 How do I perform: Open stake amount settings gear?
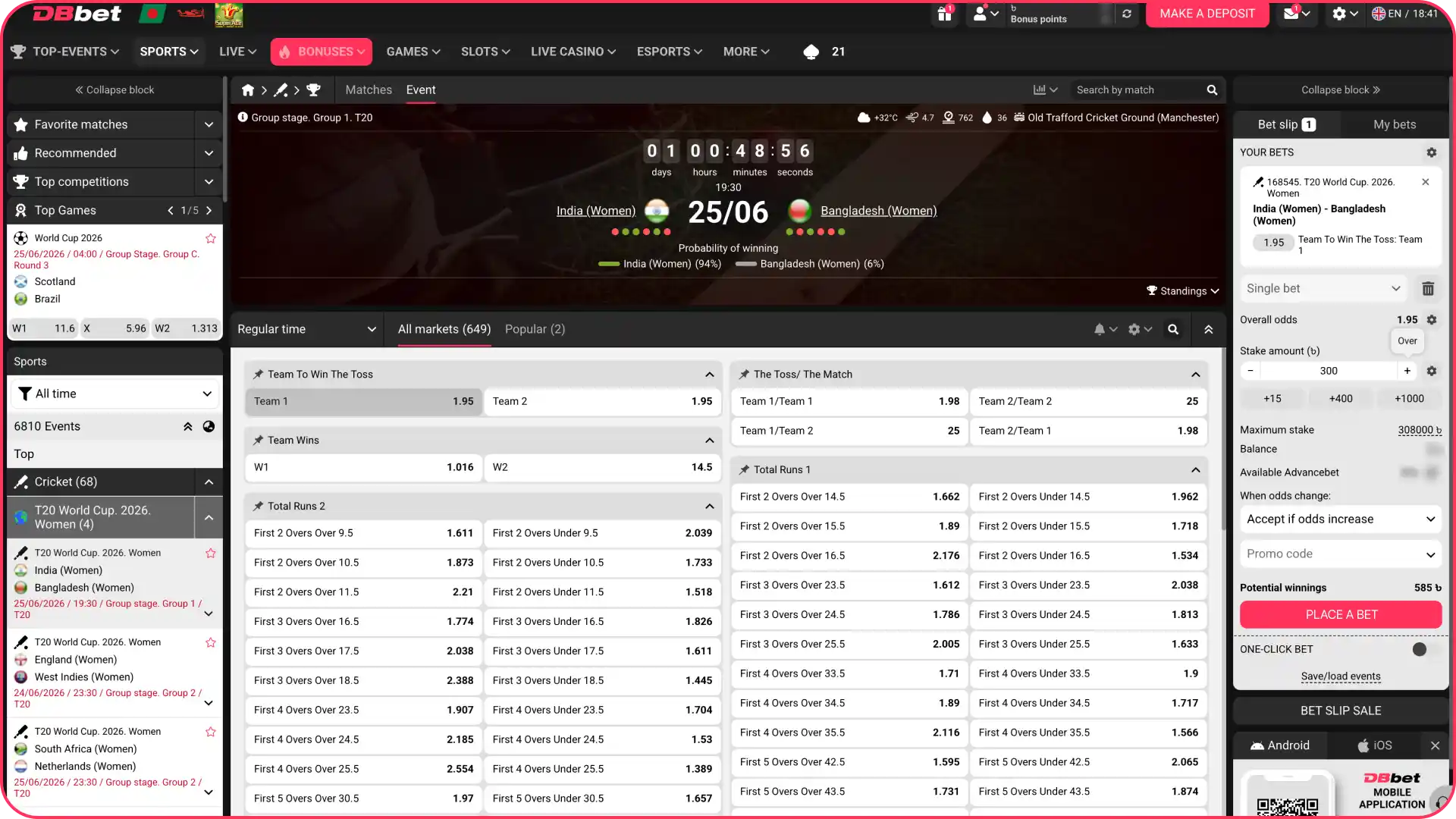pyautogui.click(x=1432, y=371)
